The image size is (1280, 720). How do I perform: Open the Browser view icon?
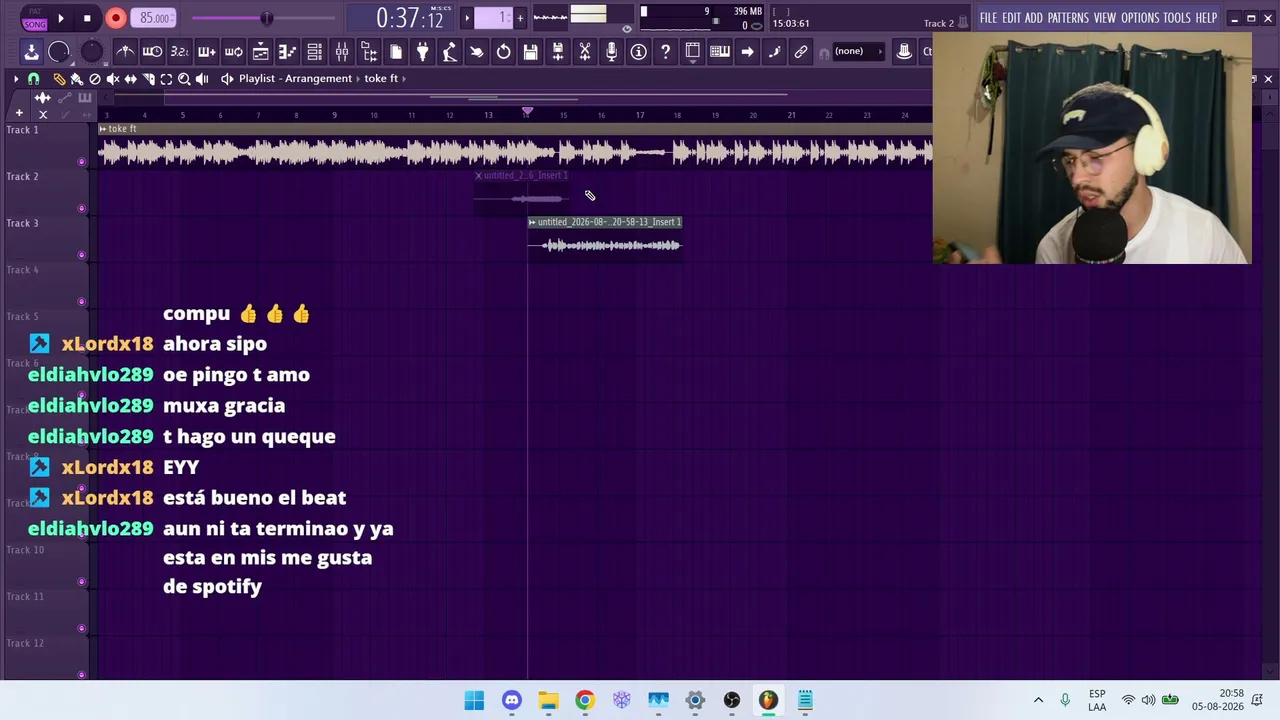369,52
